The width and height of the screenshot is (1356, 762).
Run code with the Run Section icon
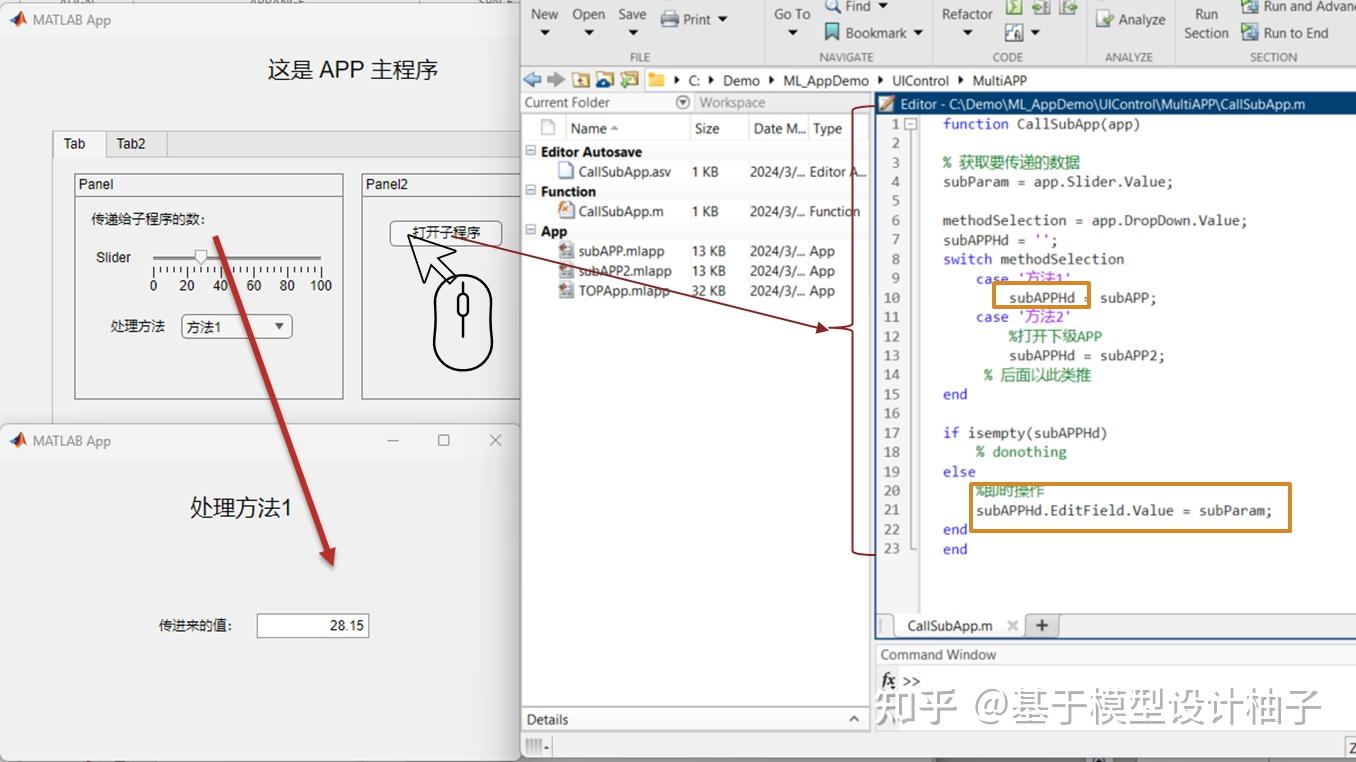point(1206,22)
